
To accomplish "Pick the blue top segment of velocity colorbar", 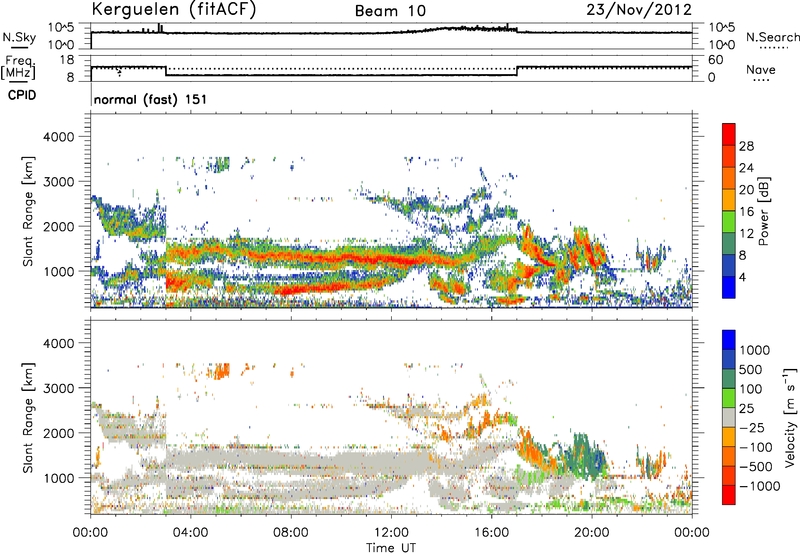I will tap(729, 340).
